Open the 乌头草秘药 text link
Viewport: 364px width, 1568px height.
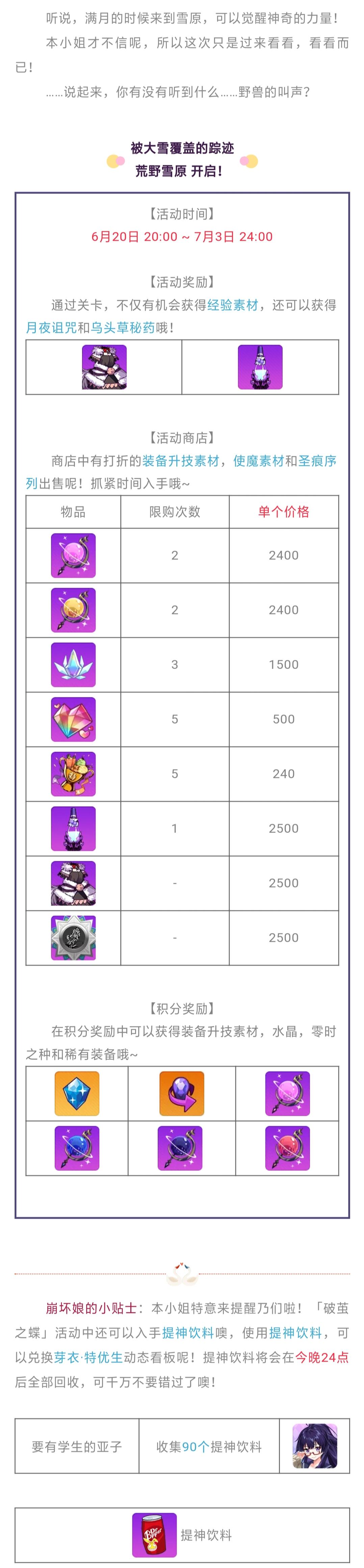click(123, 327)
